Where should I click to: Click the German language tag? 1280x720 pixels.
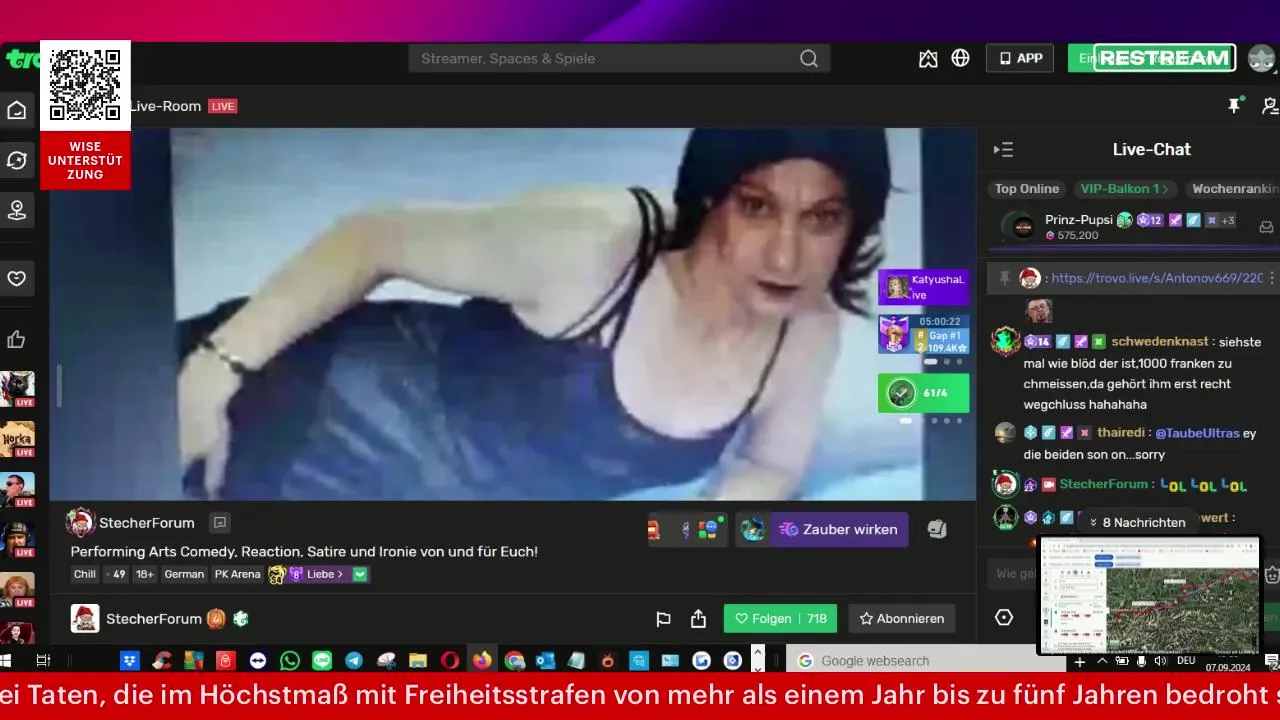click(x=184, y=574)
